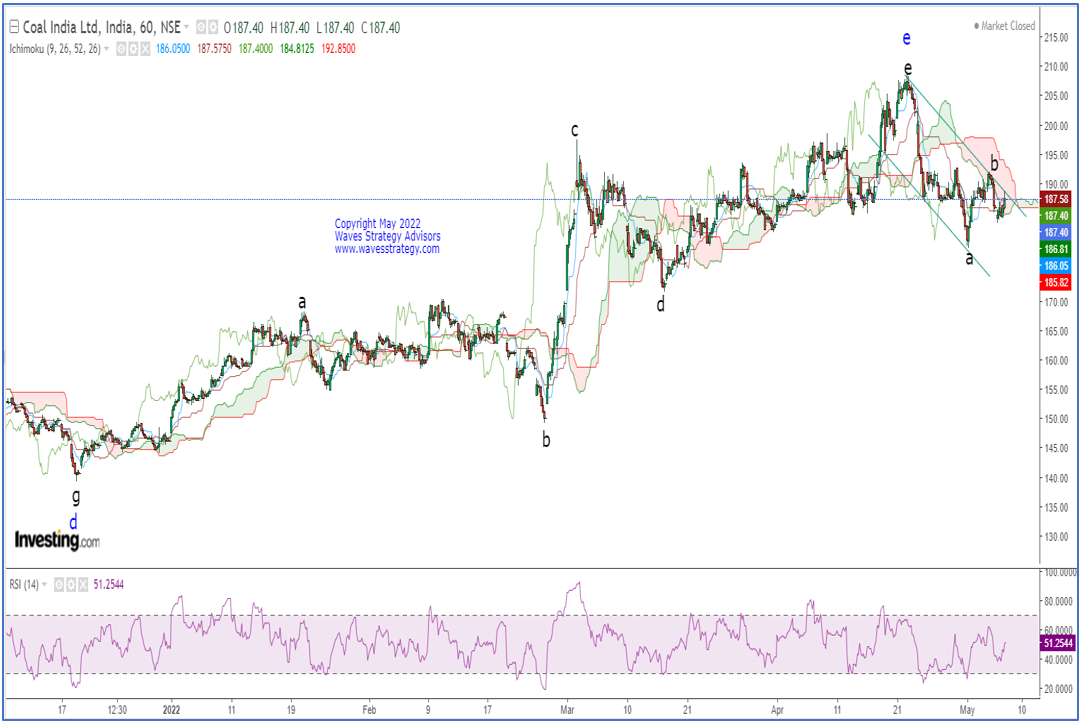Click the red 185.82 price axis label
The image size is (1083, 724).
pyautogui.click(x=1055, y=283)
